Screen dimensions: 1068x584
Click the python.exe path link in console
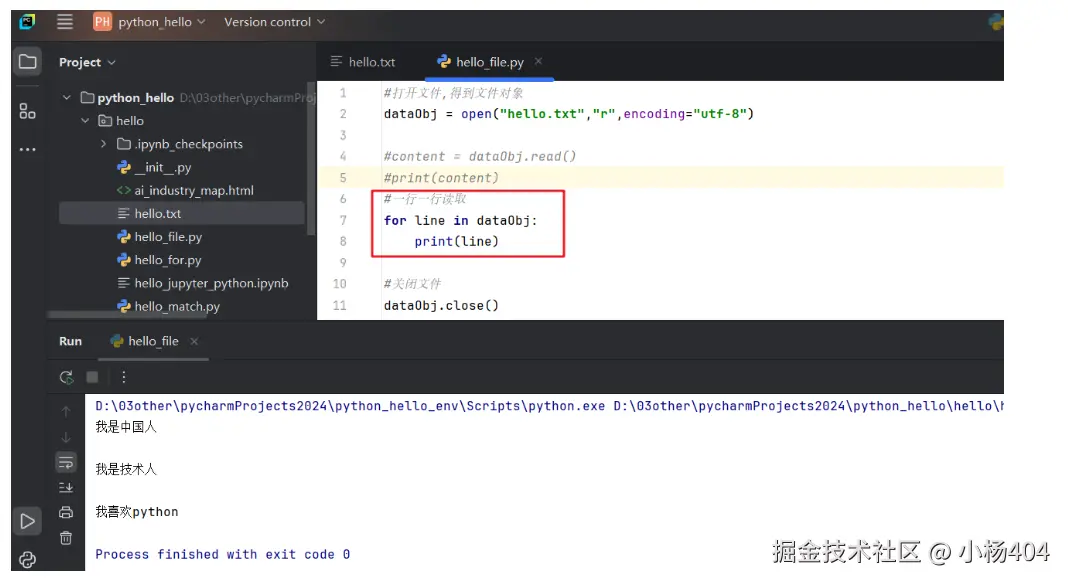(x=349, y=406)
